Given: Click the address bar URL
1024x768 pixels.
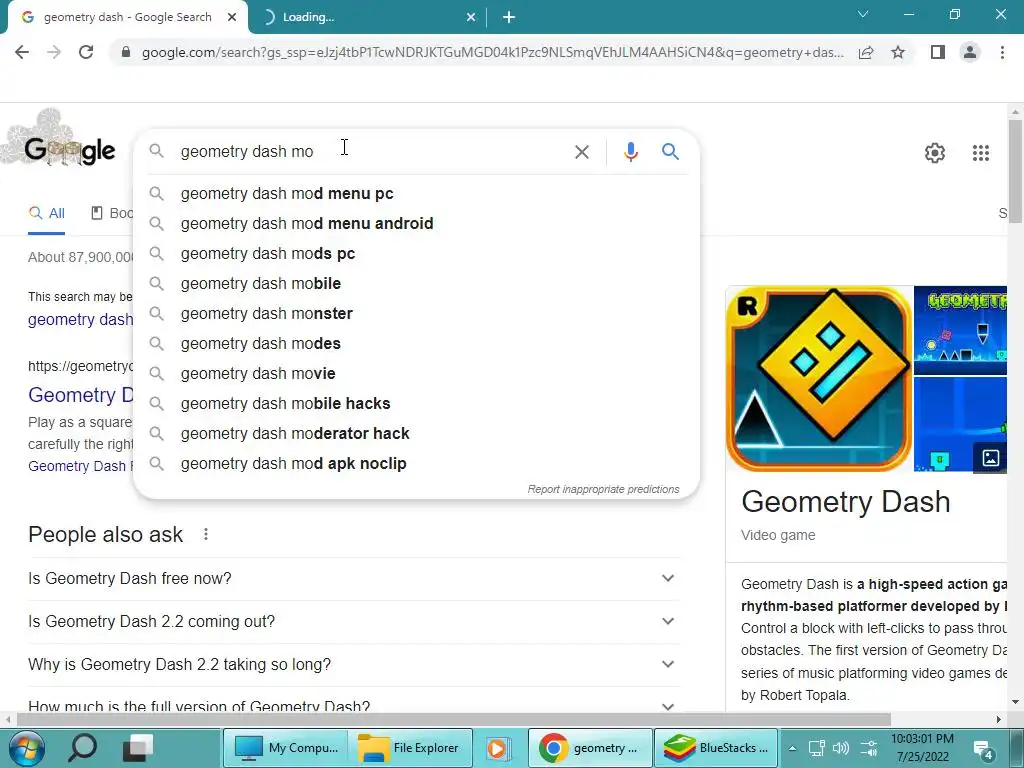Looking at the screenshot, I should click(x=492, y=52).
